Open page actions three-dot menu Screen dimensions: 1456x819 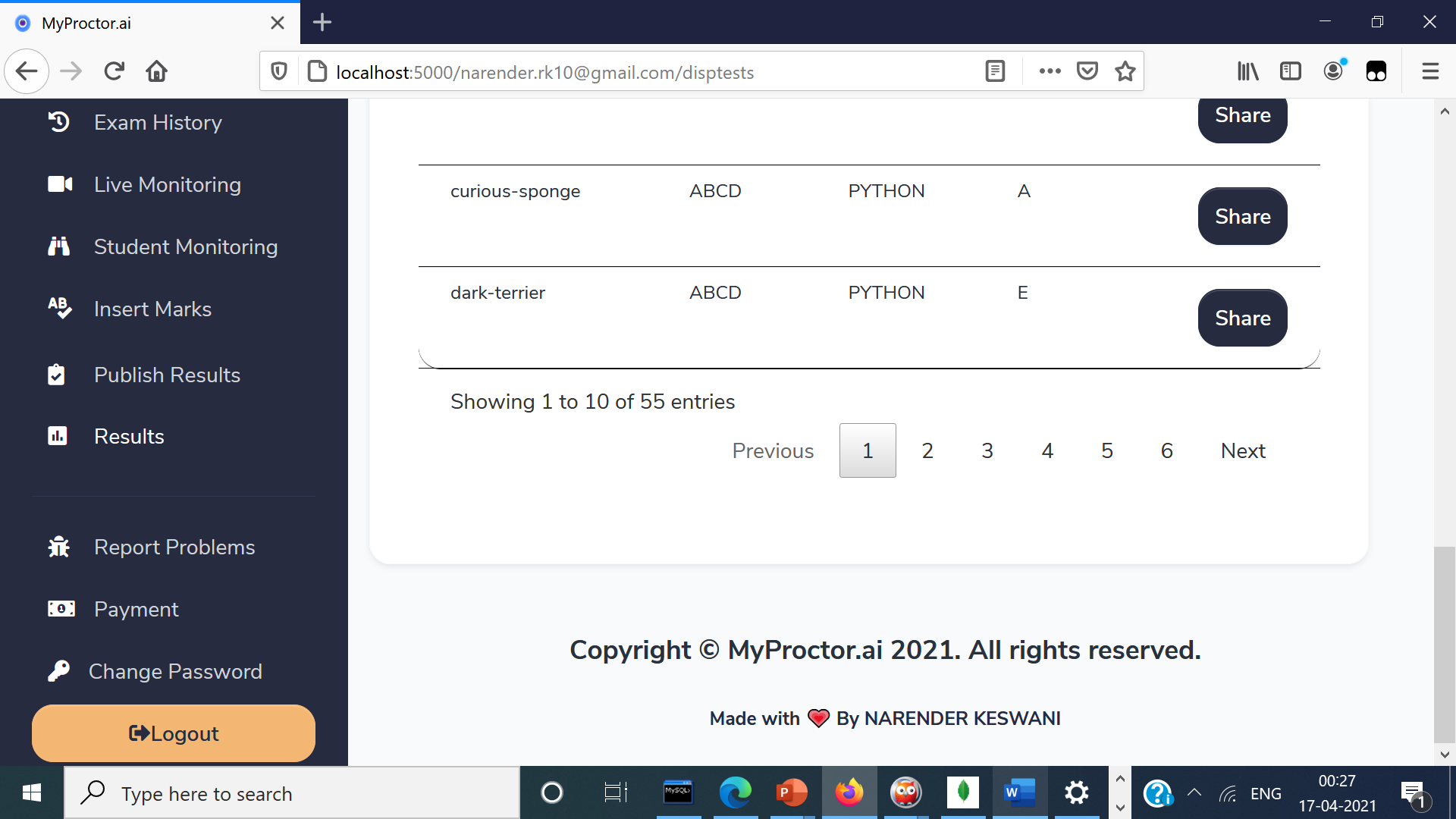(x=1050, y=71)
